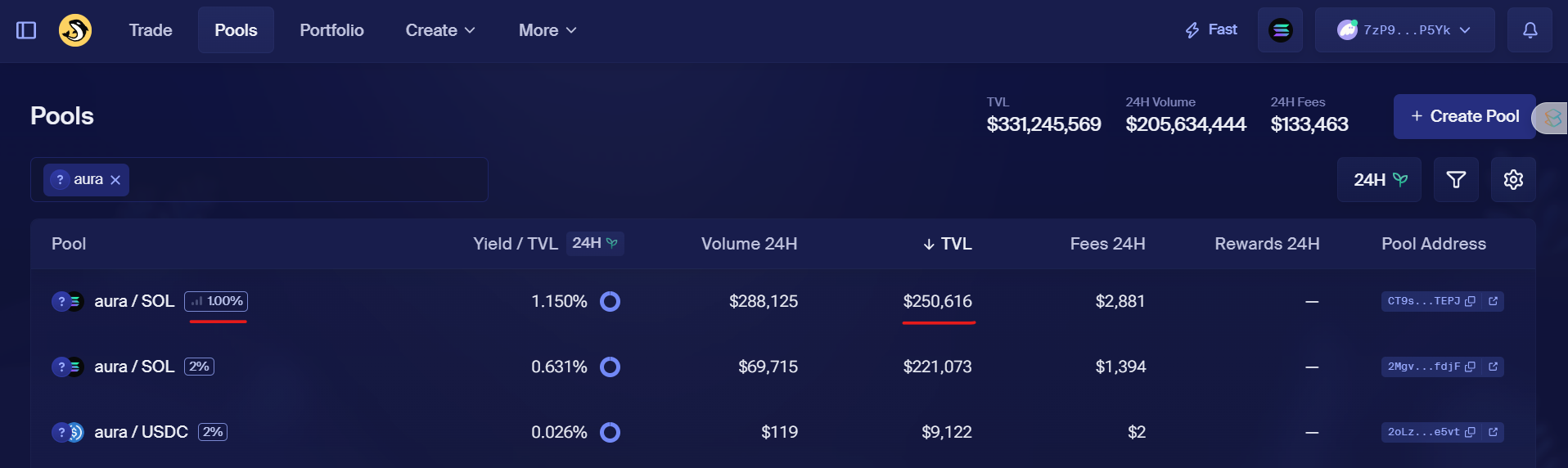This screenshot has height=468, width=1568.
Task: Toggle Fast transaction mode
Action: [x=1211, y=30]
